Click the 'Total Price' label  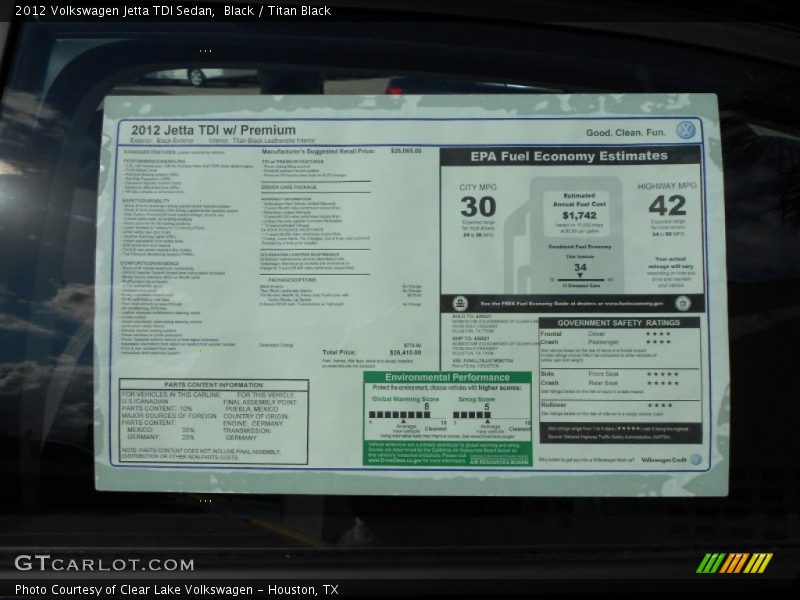(x=339, y=353)
